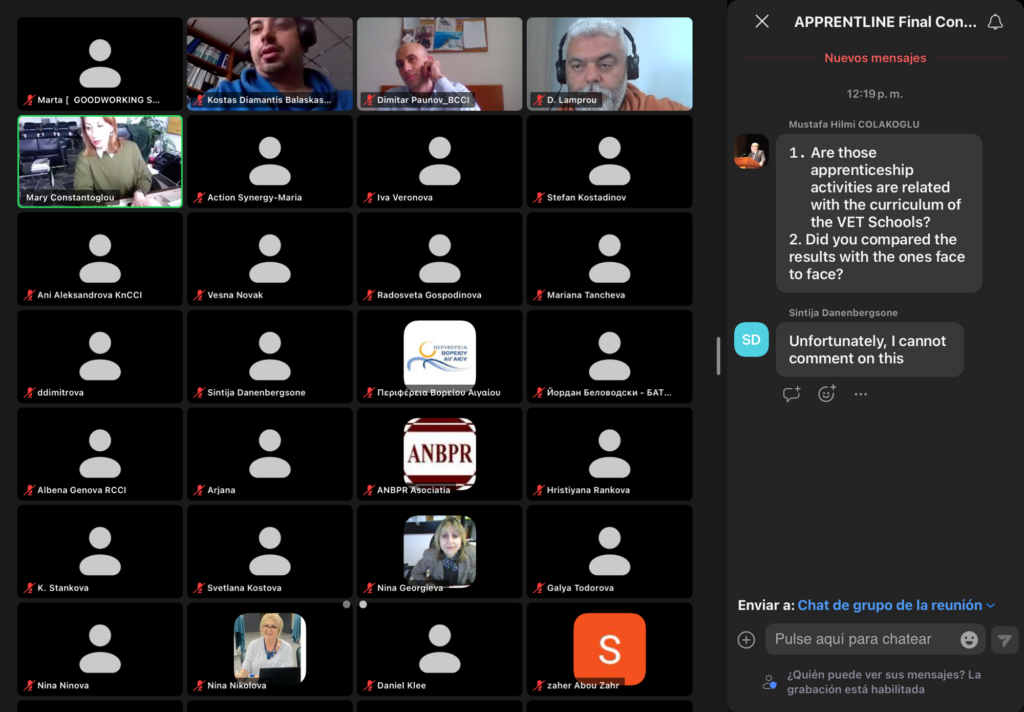Add emoji reaction to Sintija's message

coord(826,394)
